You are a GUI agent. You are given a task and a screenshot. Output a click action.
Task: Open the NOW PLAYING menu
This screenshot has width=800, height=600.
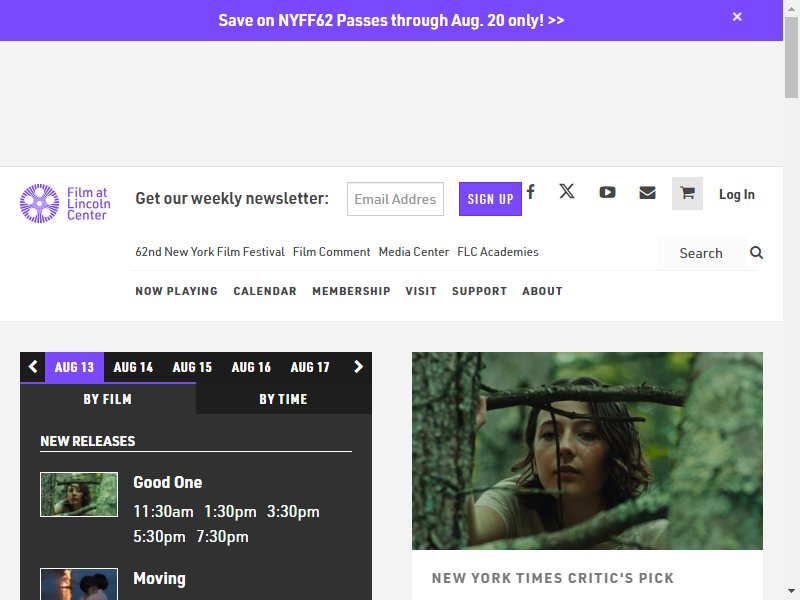click(x=177, y=291)
